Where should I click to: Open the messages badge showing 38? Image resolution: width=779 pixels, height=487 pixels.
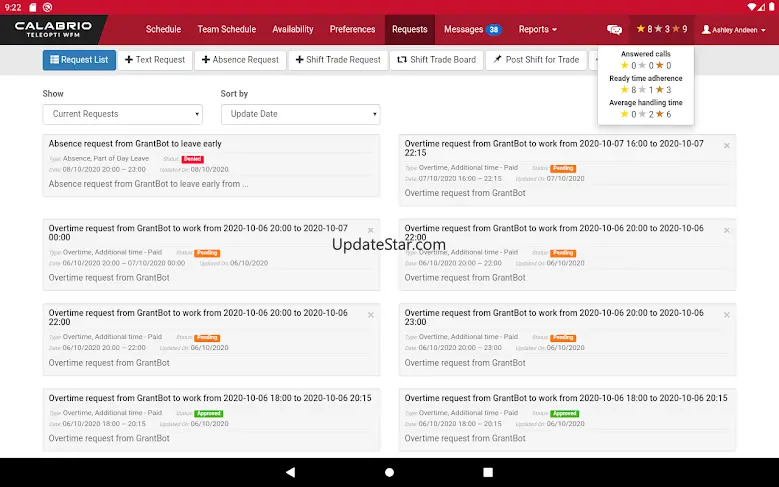493,30
